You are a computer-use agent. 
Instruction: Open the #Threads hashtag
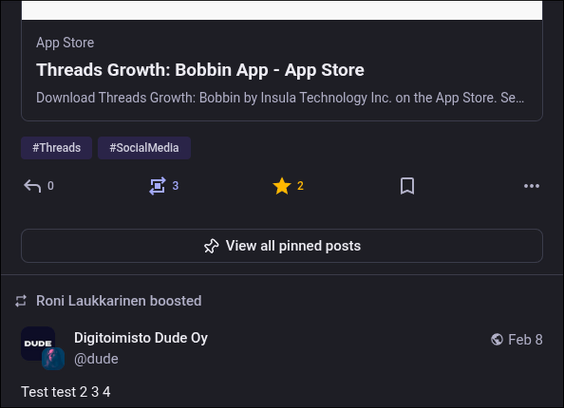click(56, 148)
